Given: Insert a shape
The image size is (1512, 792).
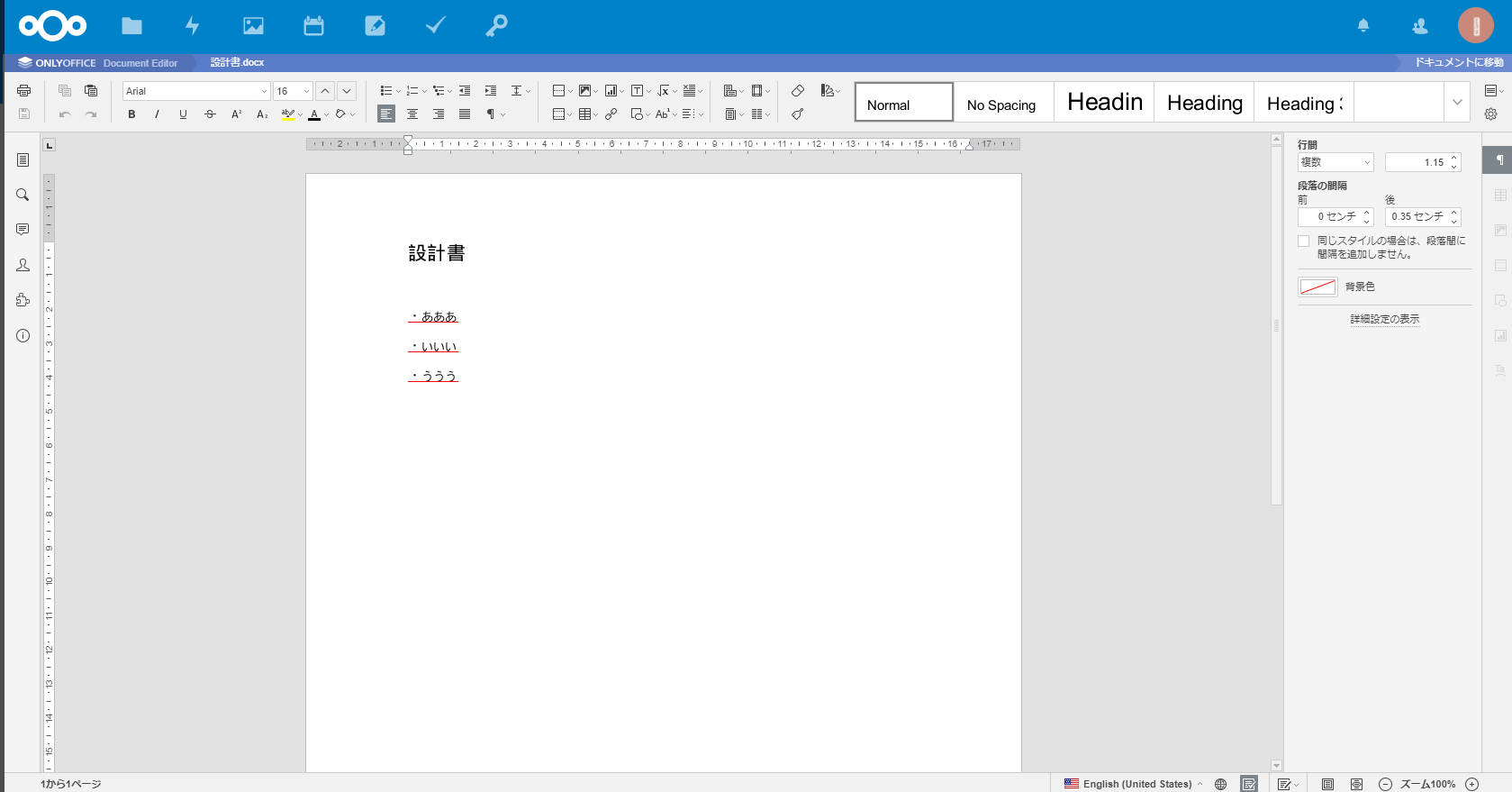Looking at the screenshot, I should pos(640,114).
